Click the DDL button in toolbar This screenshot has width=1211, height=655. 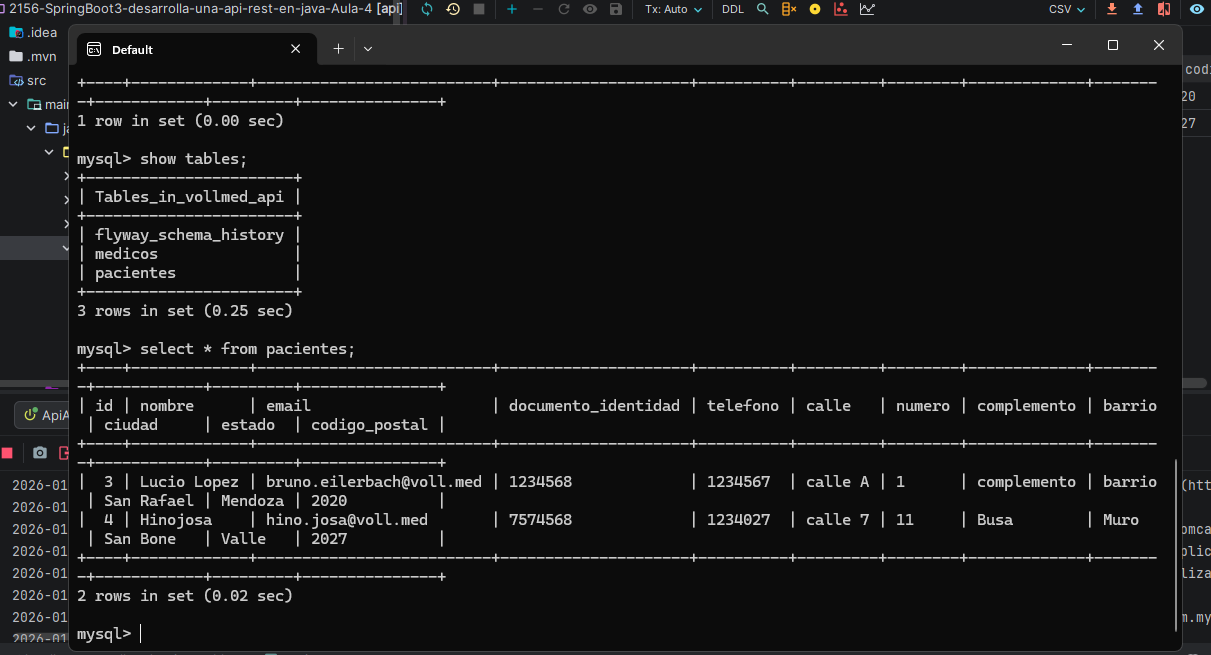click(732, 9)
